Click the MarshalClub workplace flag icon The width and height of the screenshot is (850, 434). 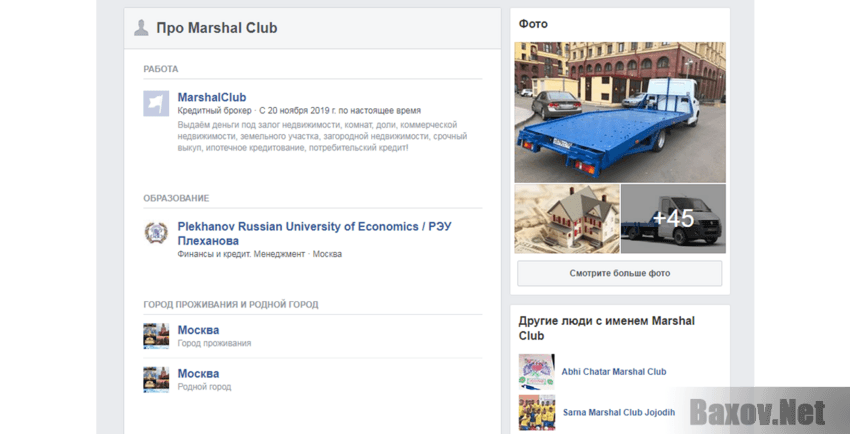click(x=156, y=103)
